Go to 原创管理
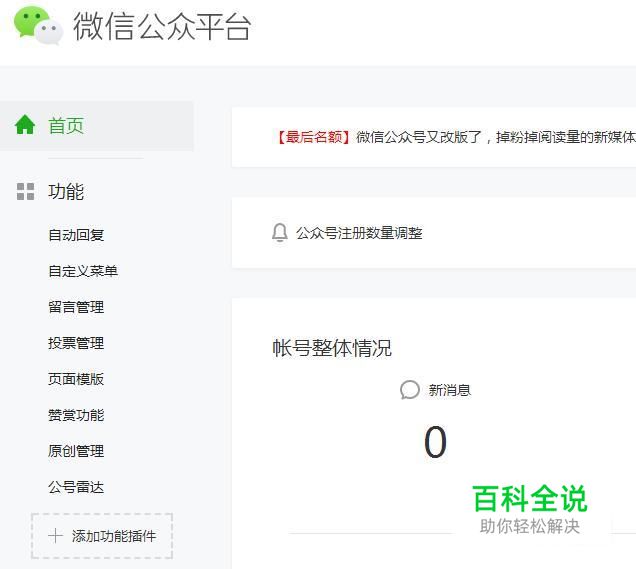 click(76, 451)
